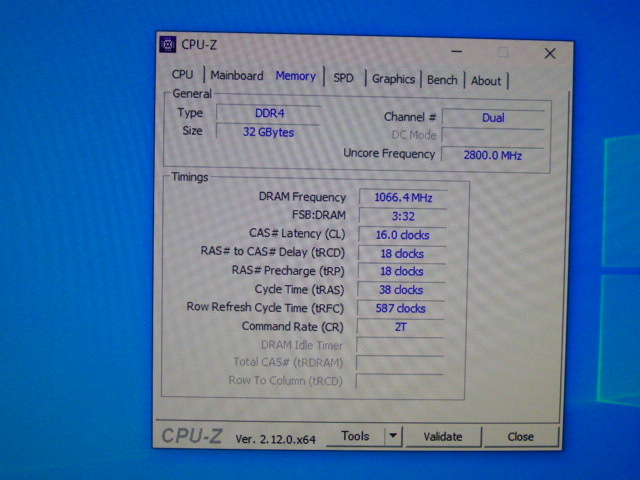Click the DRAM Frequency label

coord(302,197)
